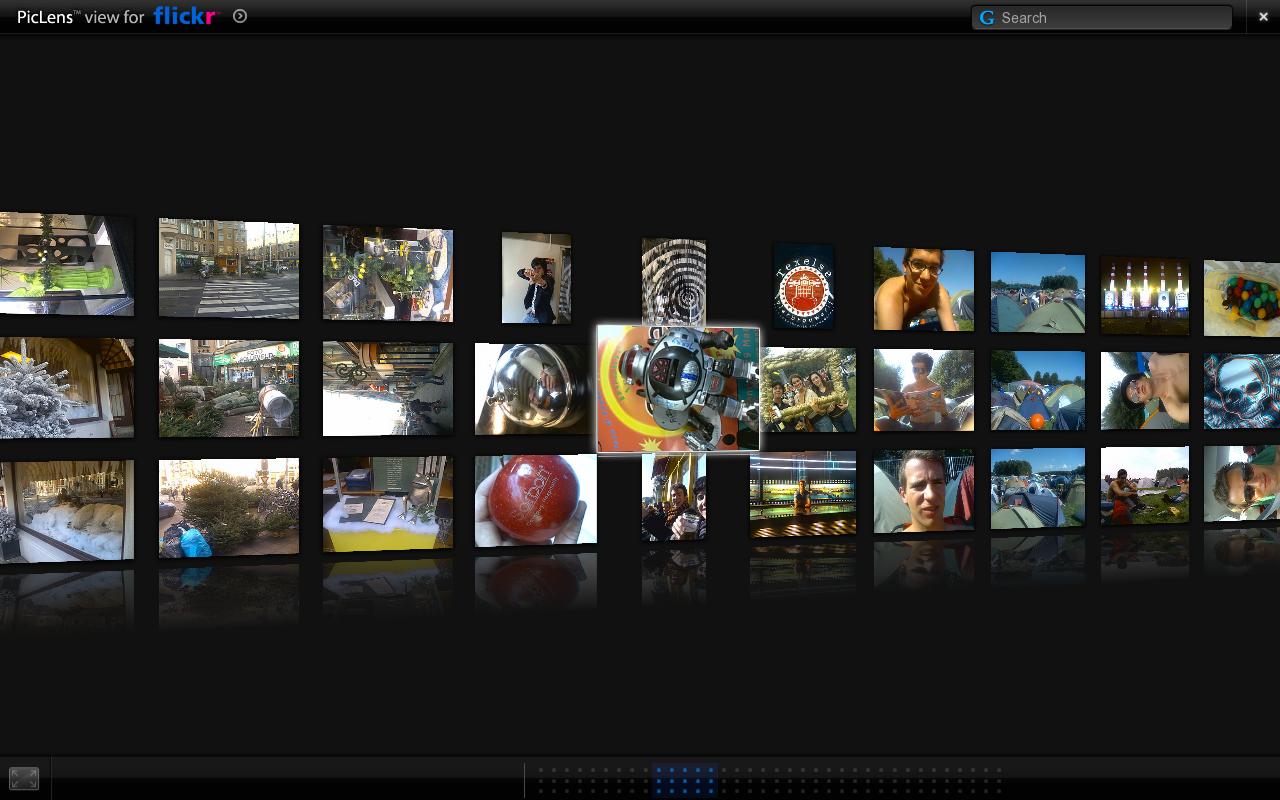Open the colorful candies thumbnail
This screenshot has width=1280, height=800.
pyautogui.click(x=1242, y=298)
